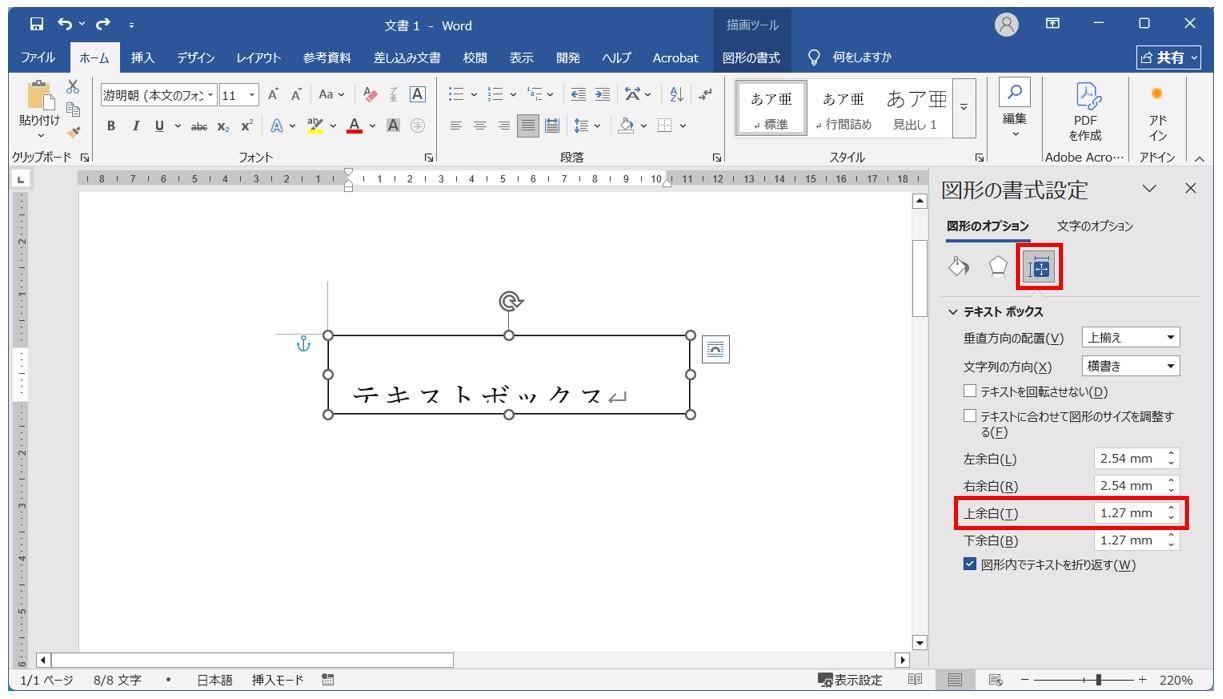1223x699 pixels.
Task: Click the 共有 share button
Action: pos(1169,58)
